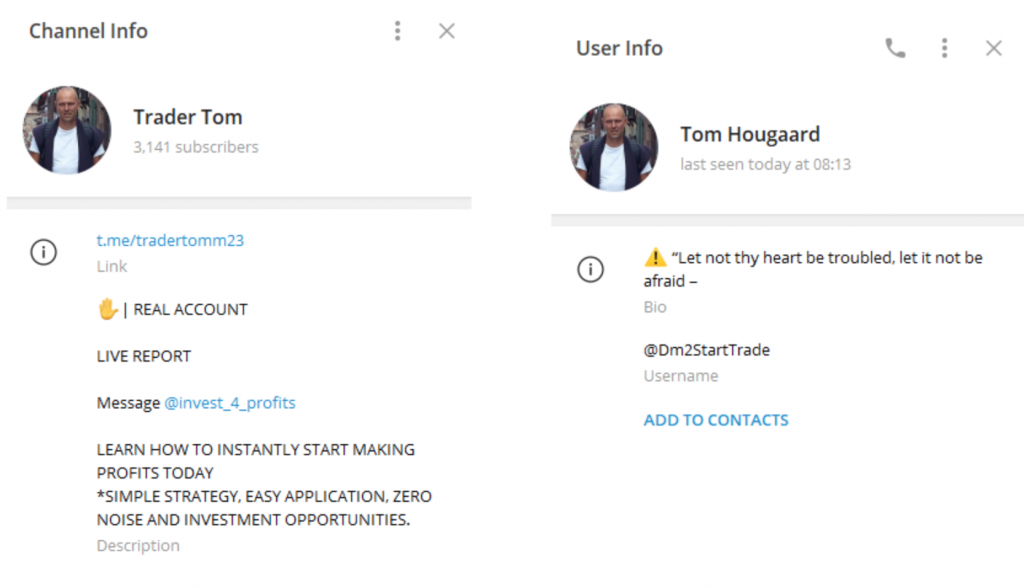Close the User Info panel
The height and width of the screenshot is (588, 1024).
point(993,48)
